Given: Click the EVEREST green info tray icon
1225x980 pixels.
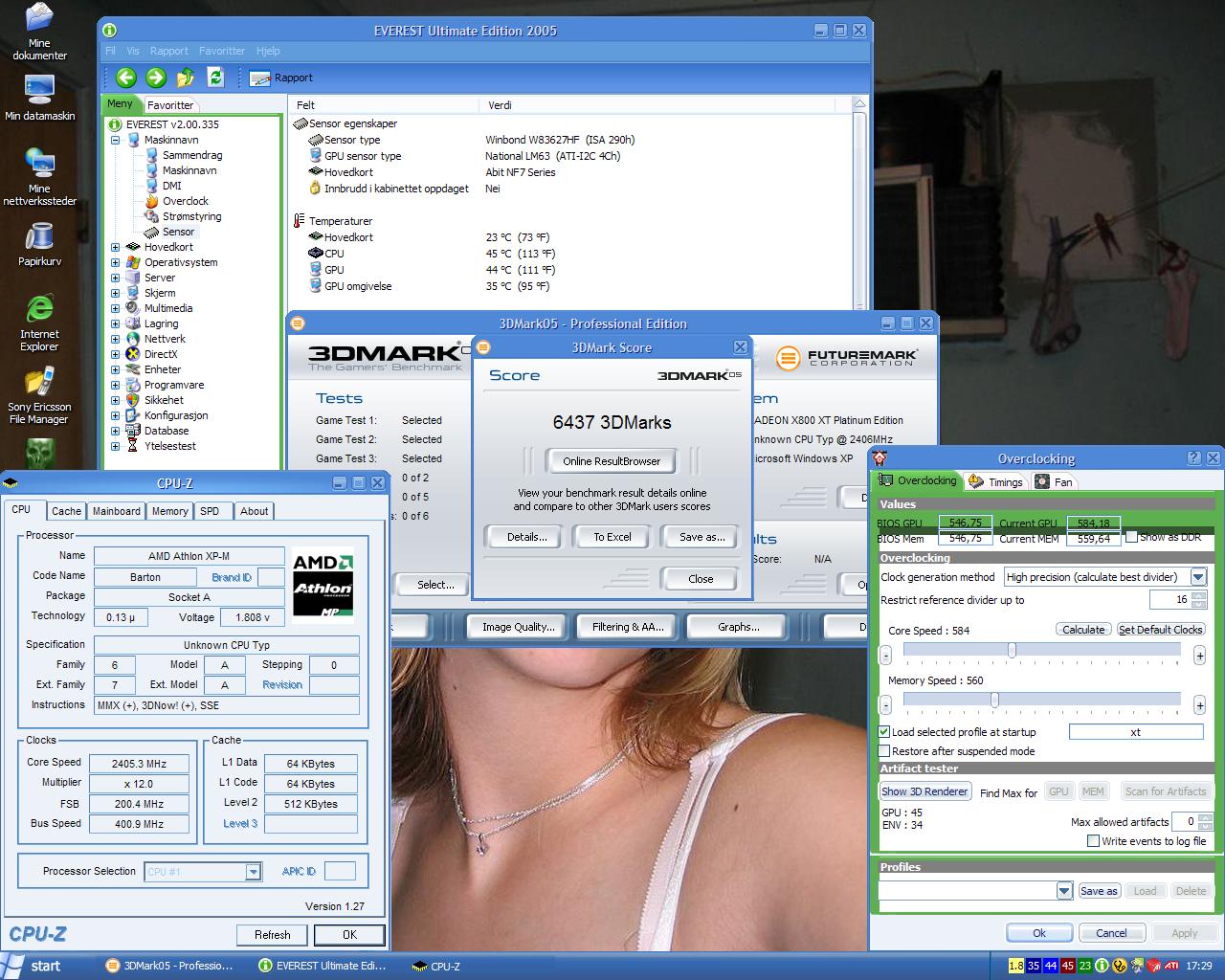Looking at the screenshot, I should (x=1102, y=966).
